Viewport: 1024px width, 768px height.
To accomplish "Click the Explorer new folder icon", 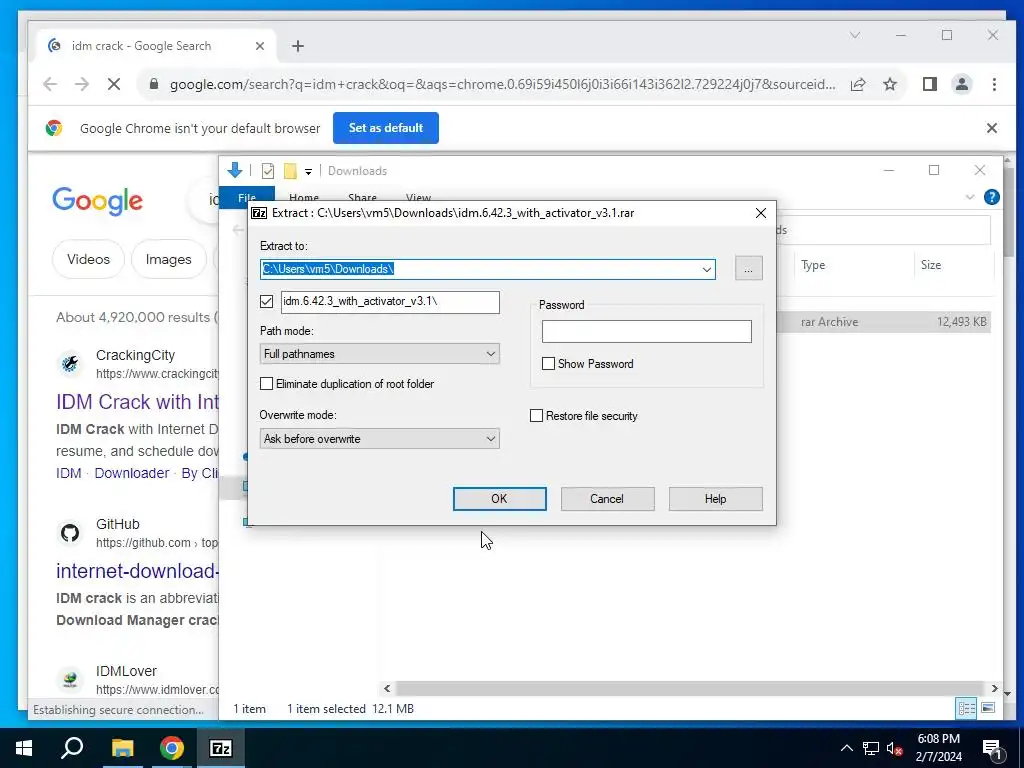I will pos(290,171).
